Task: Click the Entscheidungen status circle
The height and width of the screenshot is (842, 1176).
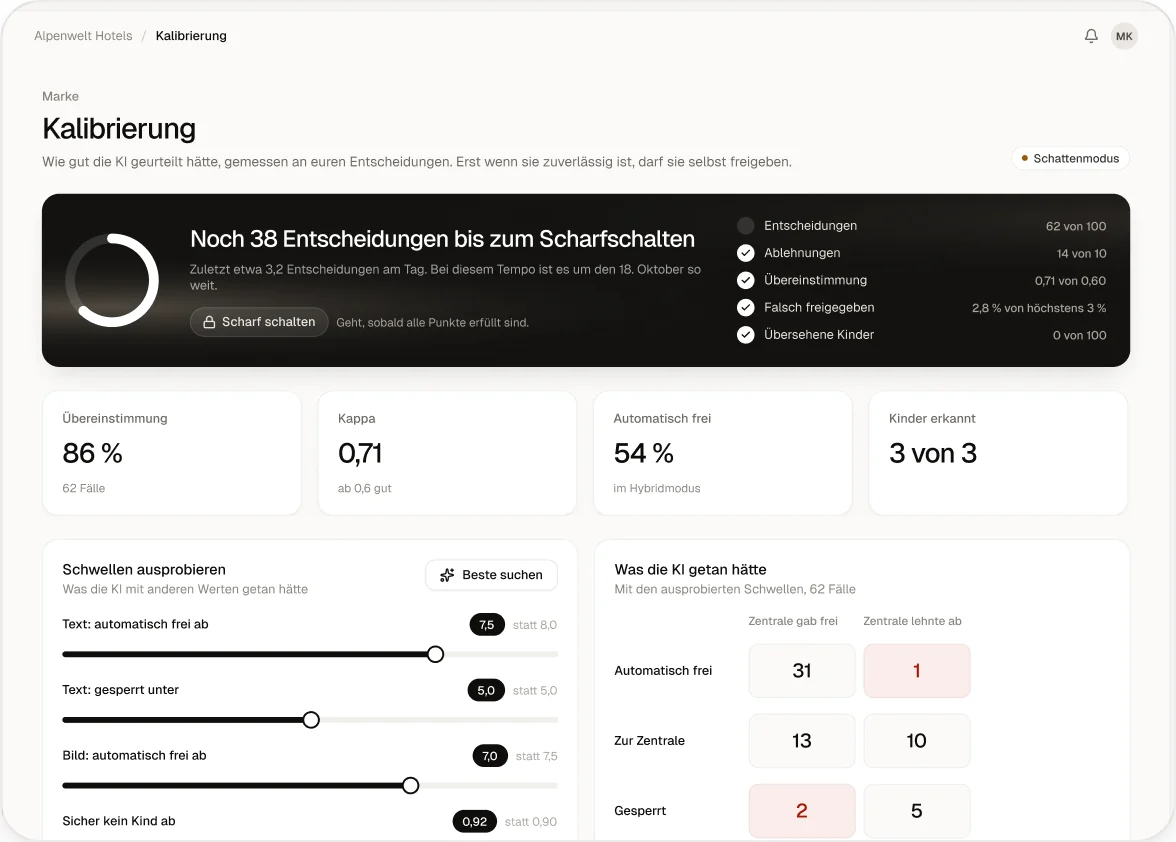Action: click(x=746, y=226)
